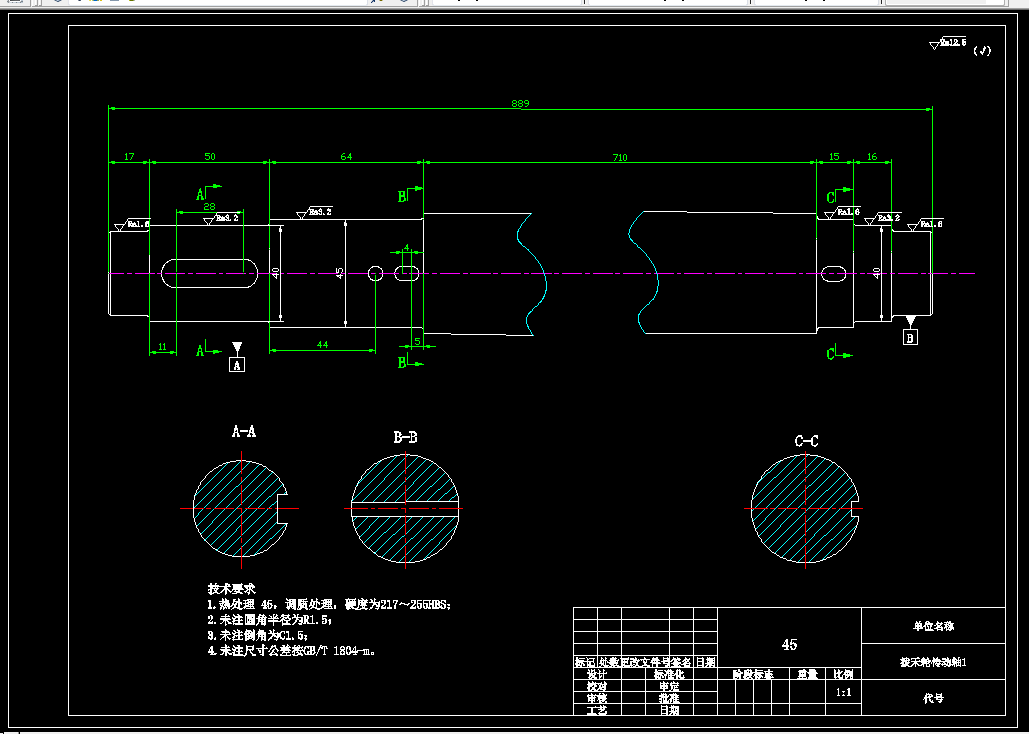Viewport: 1029px width, 734px height.
Task: Select the 11 keyway offset dimension
Action: click(162, 347)
